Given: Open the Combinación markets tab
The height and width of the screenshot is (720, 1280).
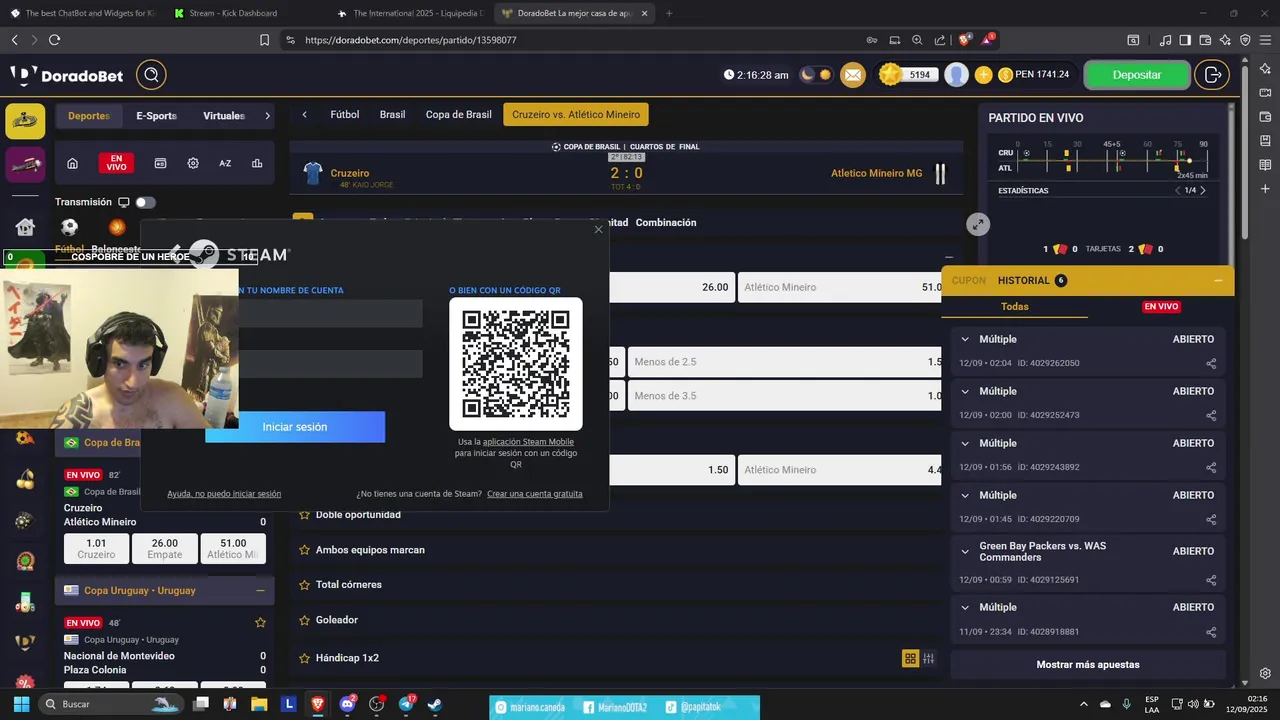Looking at the screenshot, I should click(666, 222).
